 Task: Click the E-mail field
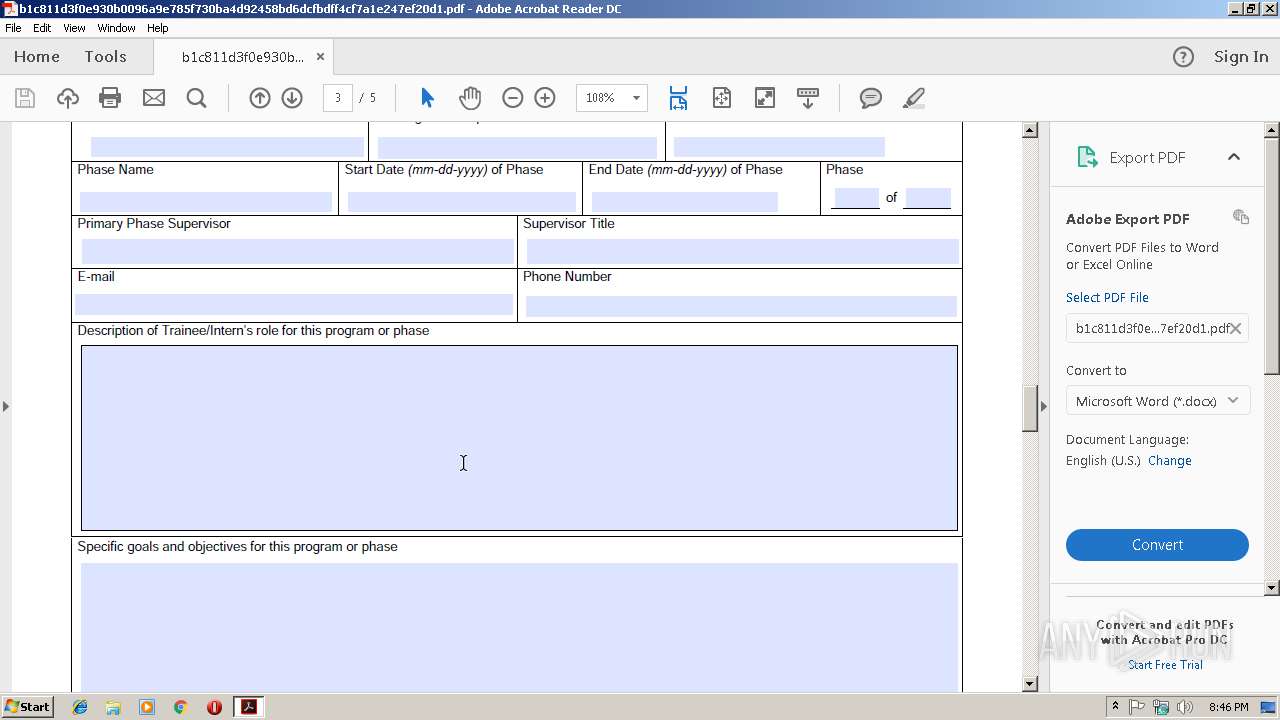click(x=294, y=305)
